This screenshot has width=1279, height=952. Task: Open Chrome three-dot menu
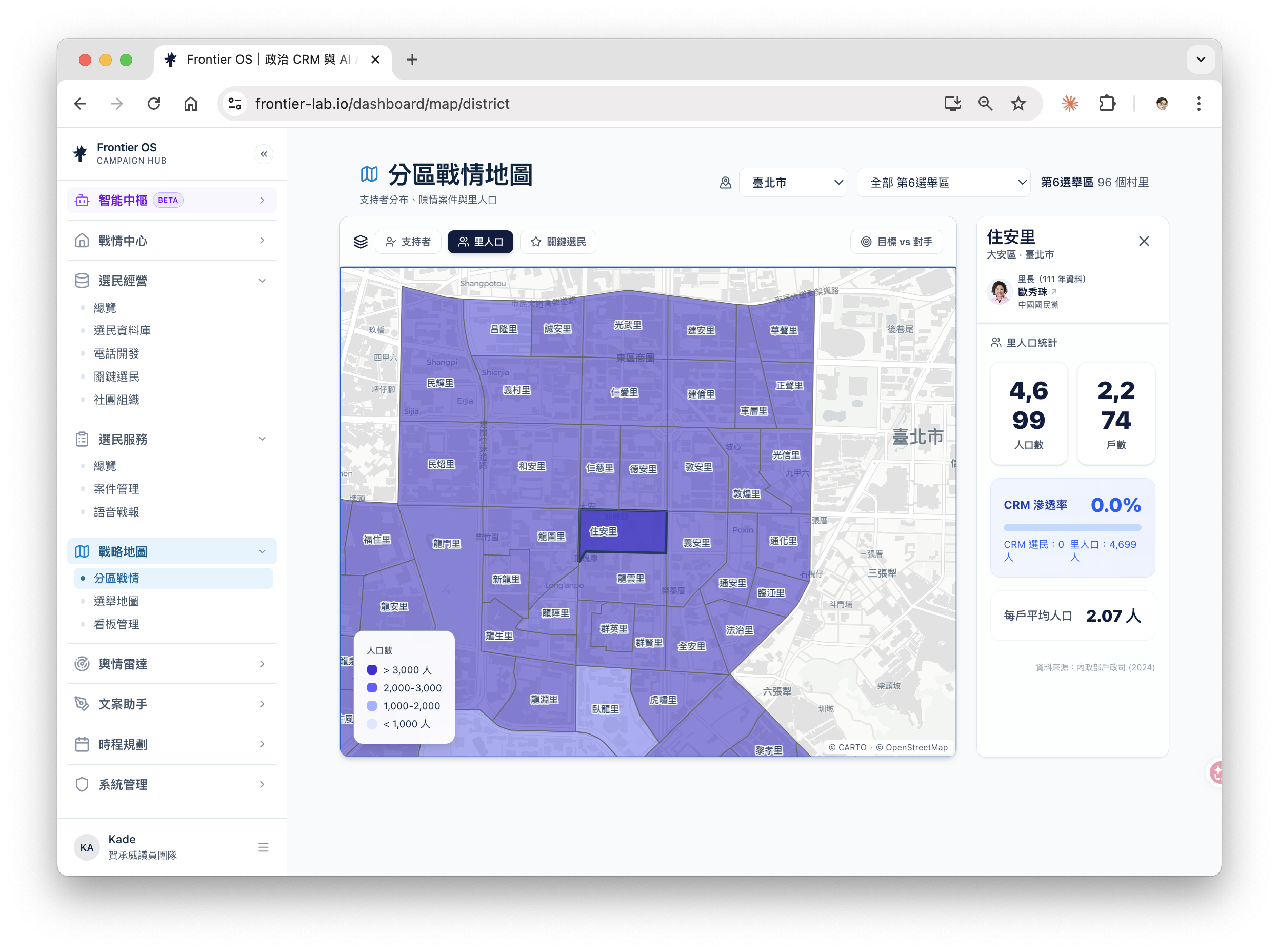point(1198,104)
